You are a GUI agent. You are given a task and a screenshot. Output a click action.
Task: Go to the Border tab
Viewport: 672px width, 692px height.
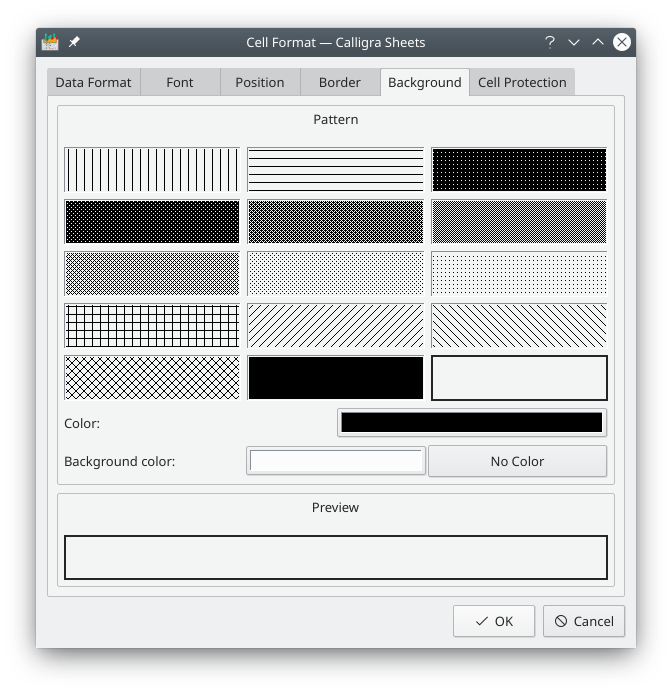click(x=340, y=82)
